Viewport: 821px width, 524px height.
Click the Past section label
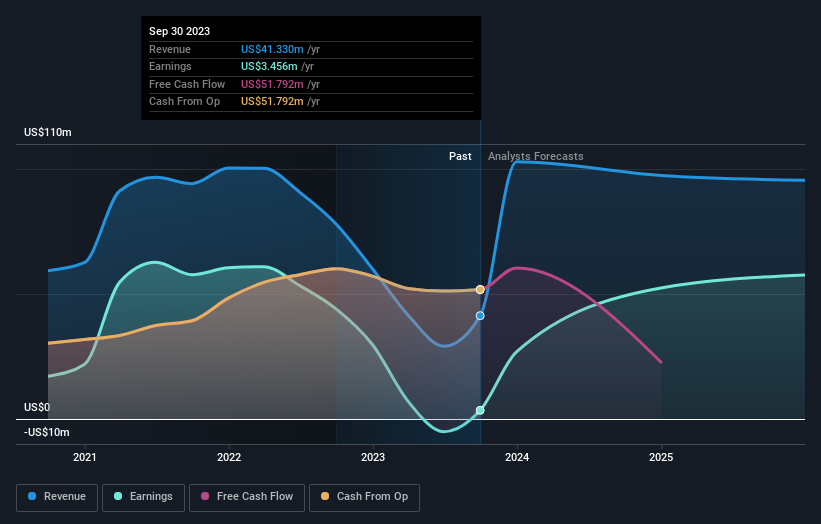pyautogui.click(x=460, y=156)
